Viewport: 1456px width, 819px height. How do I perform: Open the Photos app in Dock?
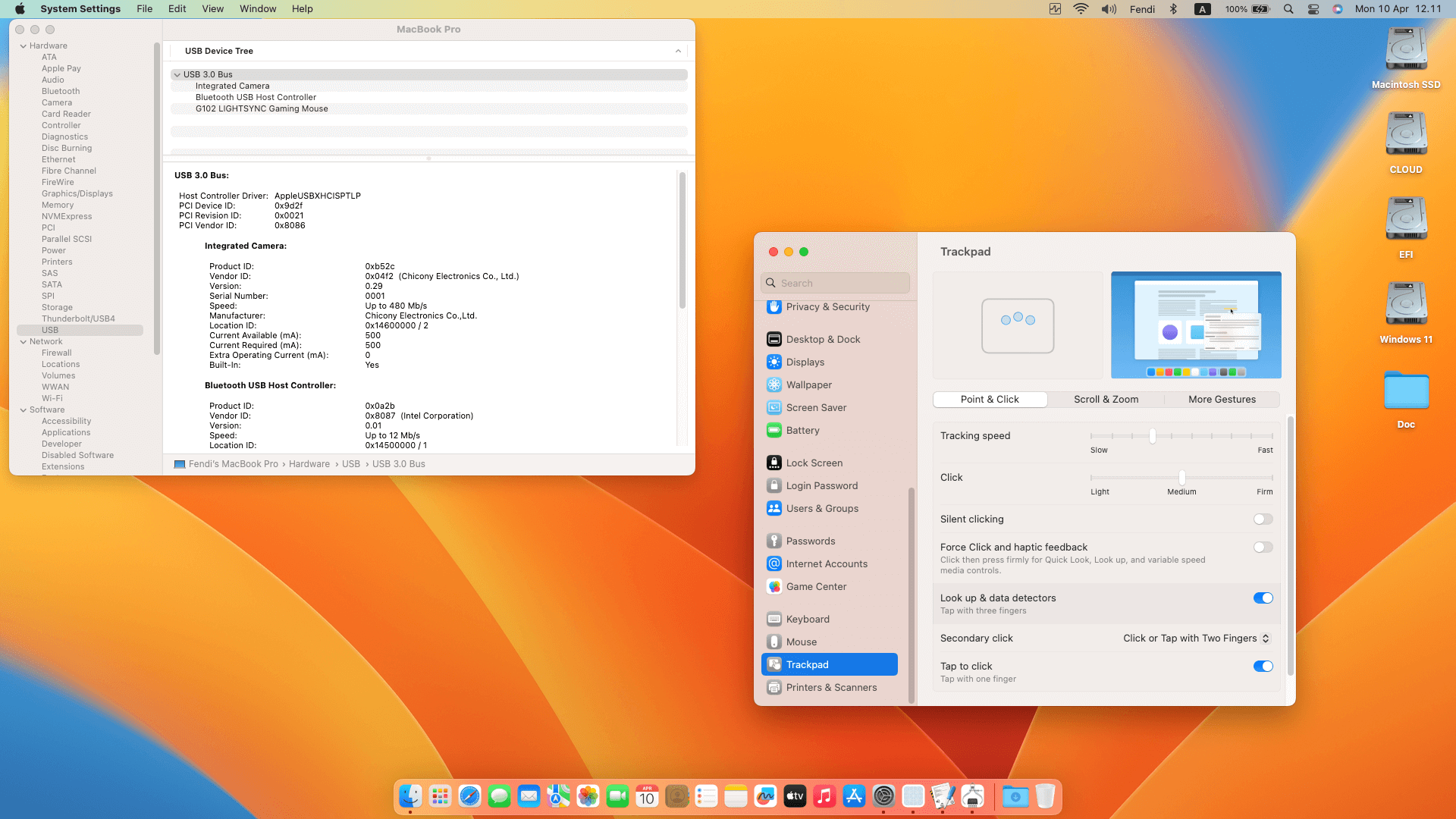588,796
